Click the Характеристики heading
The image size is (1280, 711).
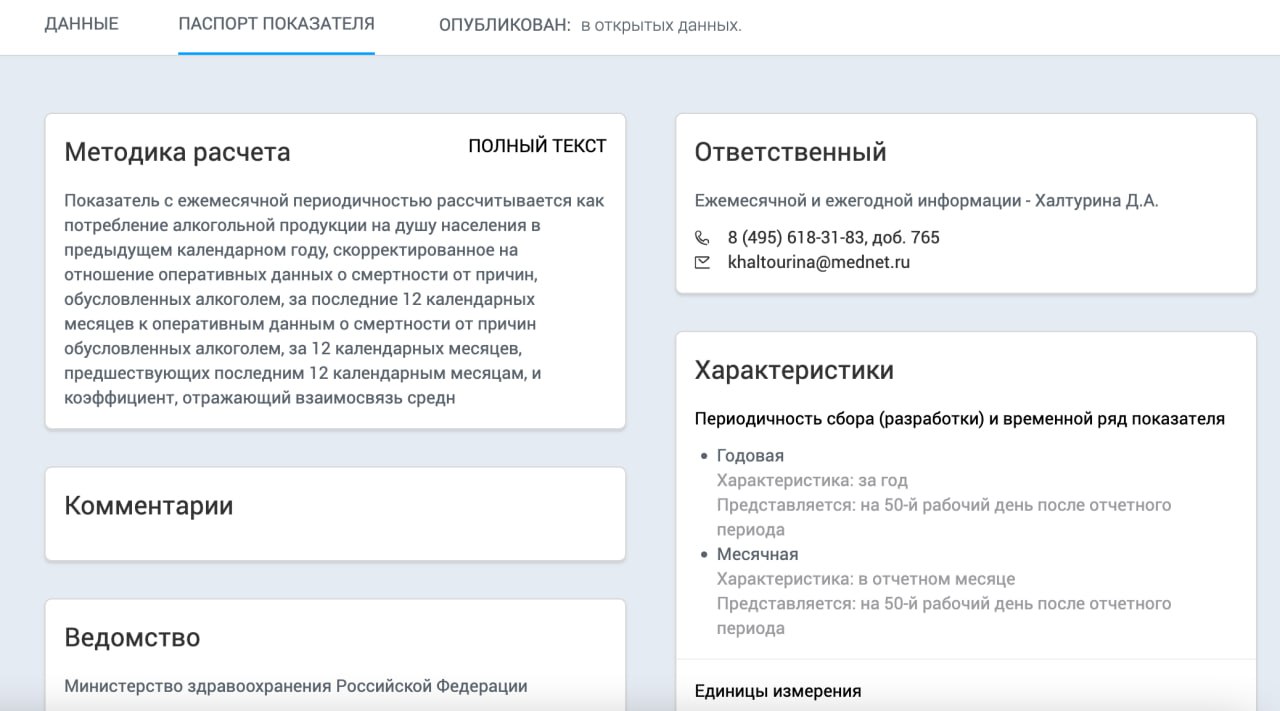pyautogui.click(x=794, y=371)
